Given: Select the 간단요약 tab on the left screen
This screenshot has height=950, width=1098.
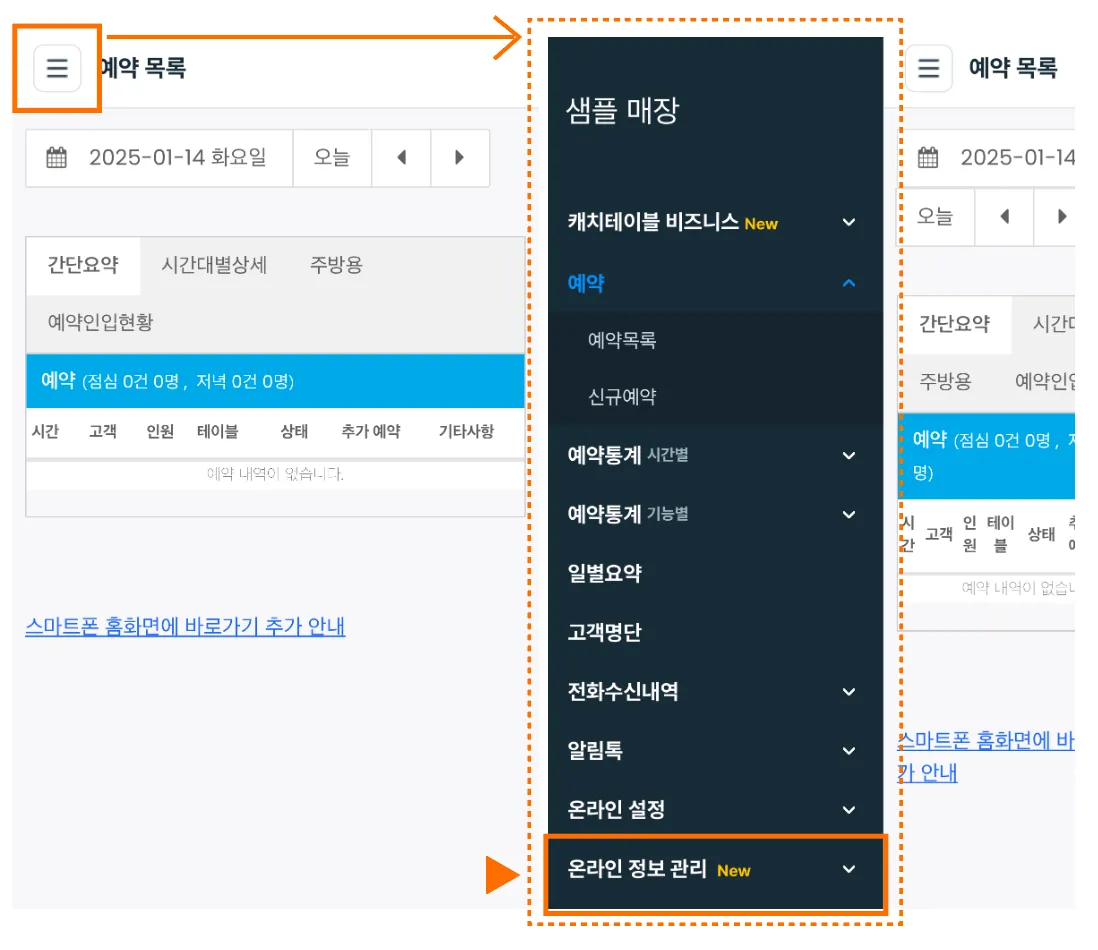Looking at the screenshot, I should click(x=83, y=265).
